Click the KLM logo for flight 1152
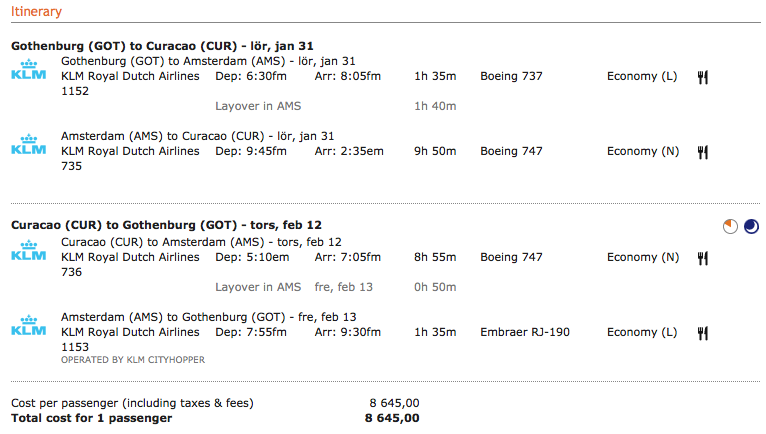Image resolution: width=766 pixels, height=434 pixels. click(x=28, y=71)
